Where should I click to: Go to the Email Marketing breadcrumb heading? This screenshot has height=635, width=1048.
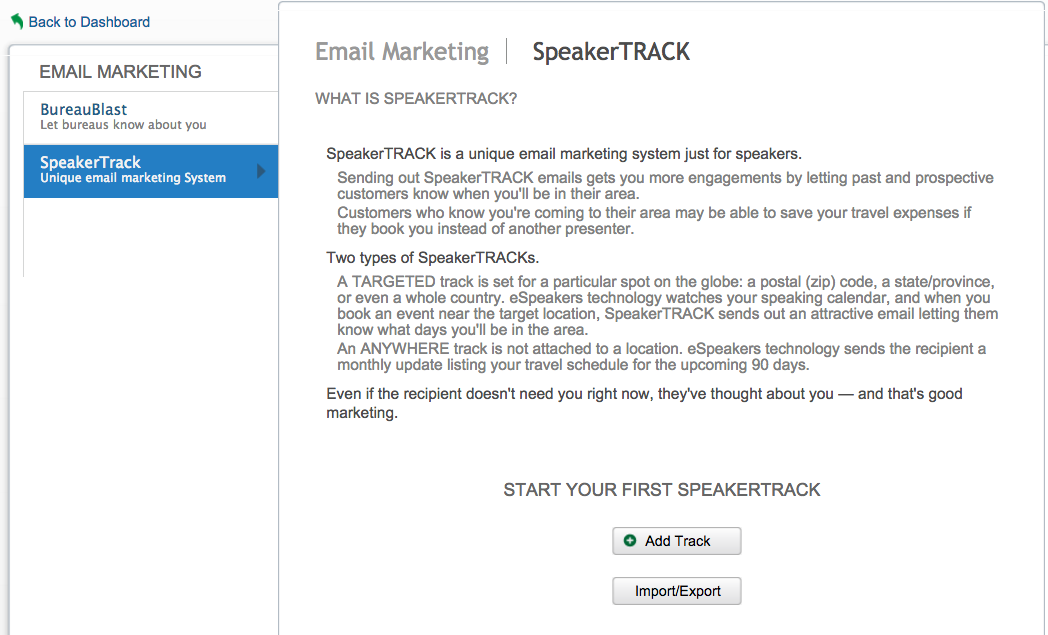[x=402, y=51]
